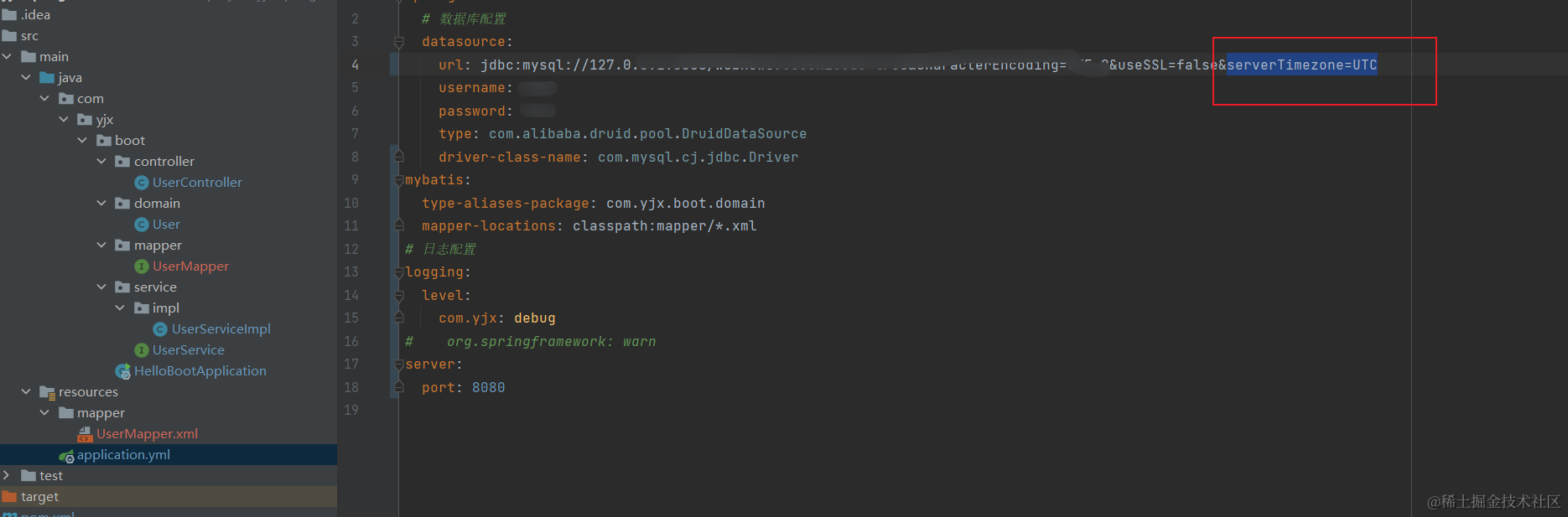
Task: Collapse the controller package in project tree
Action: pyautogui.click(x=101, y=161)
